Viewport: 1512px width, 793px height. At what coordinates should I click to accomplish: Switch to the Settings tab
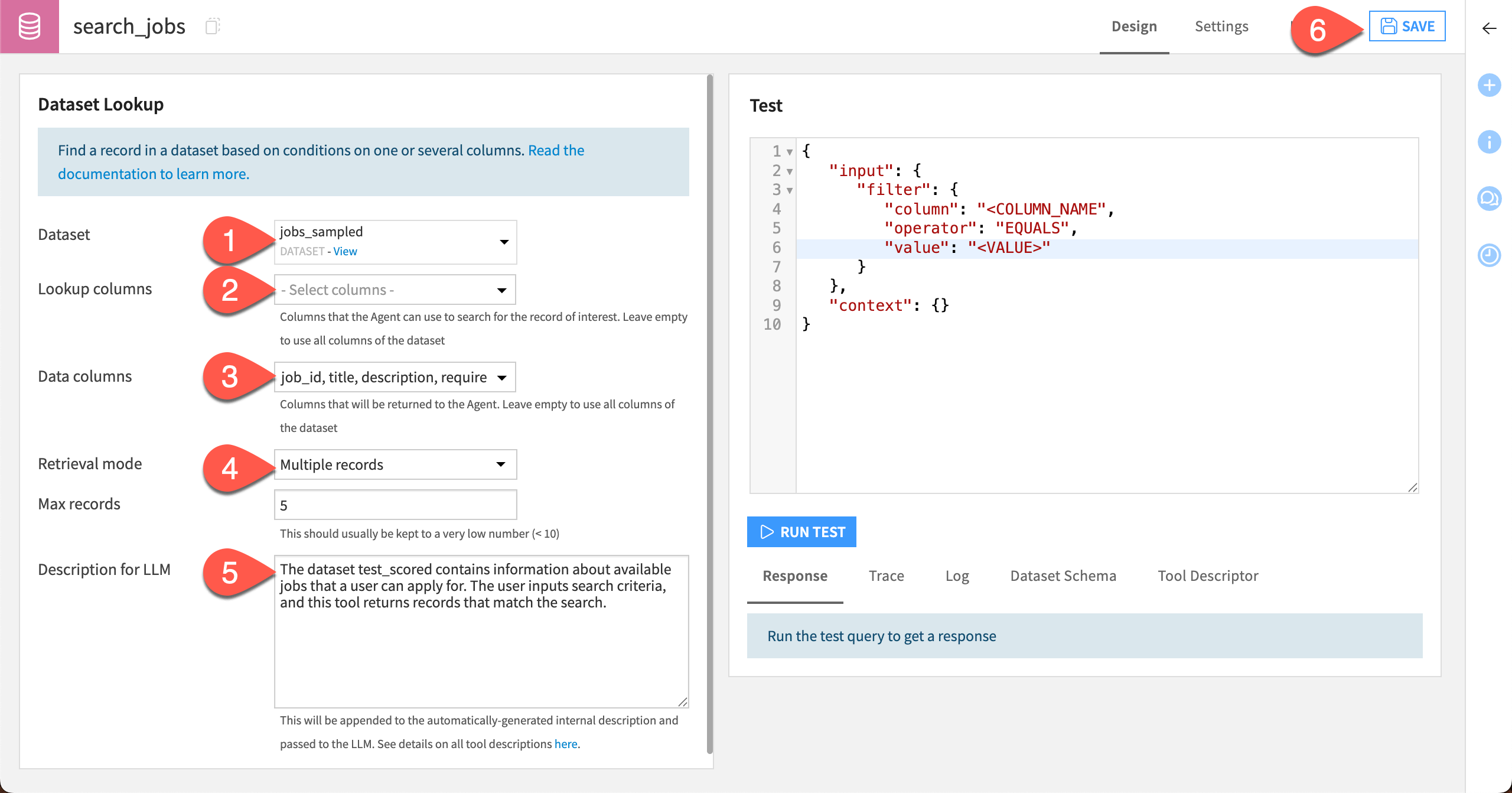1221,26
